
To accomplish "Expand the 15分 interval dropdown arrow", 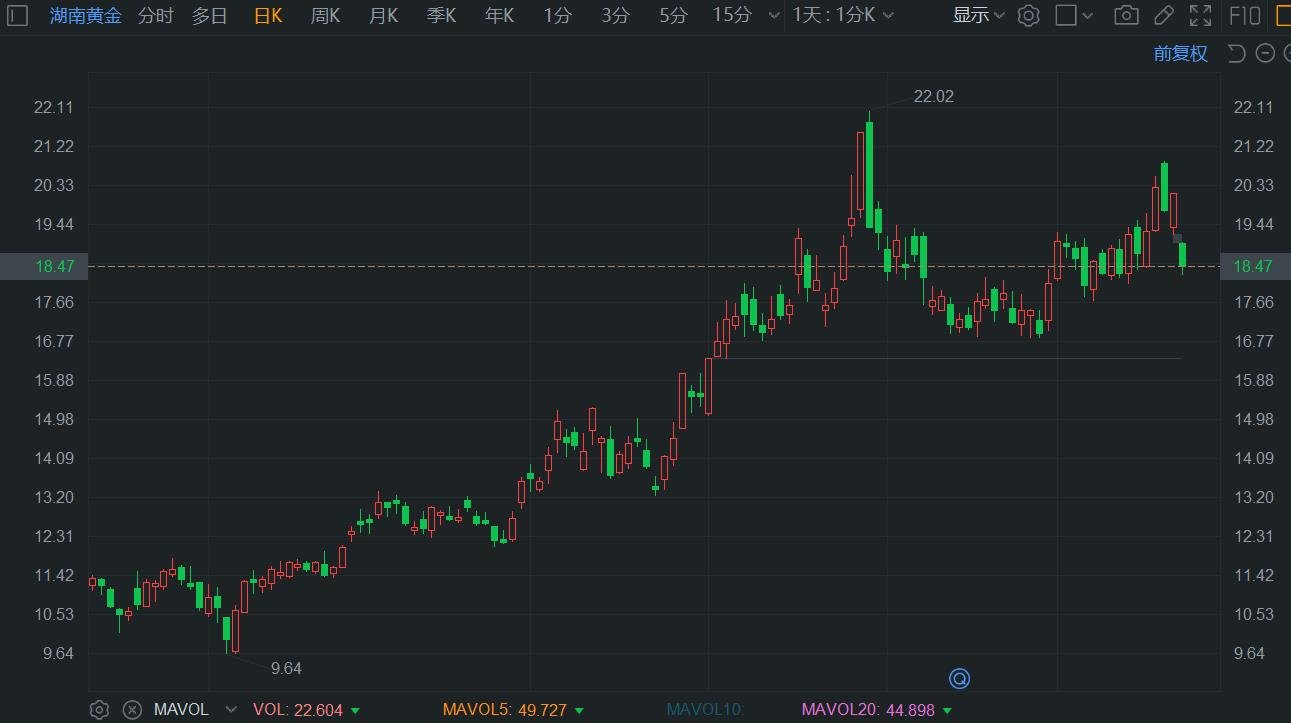I will pos(772,16).
